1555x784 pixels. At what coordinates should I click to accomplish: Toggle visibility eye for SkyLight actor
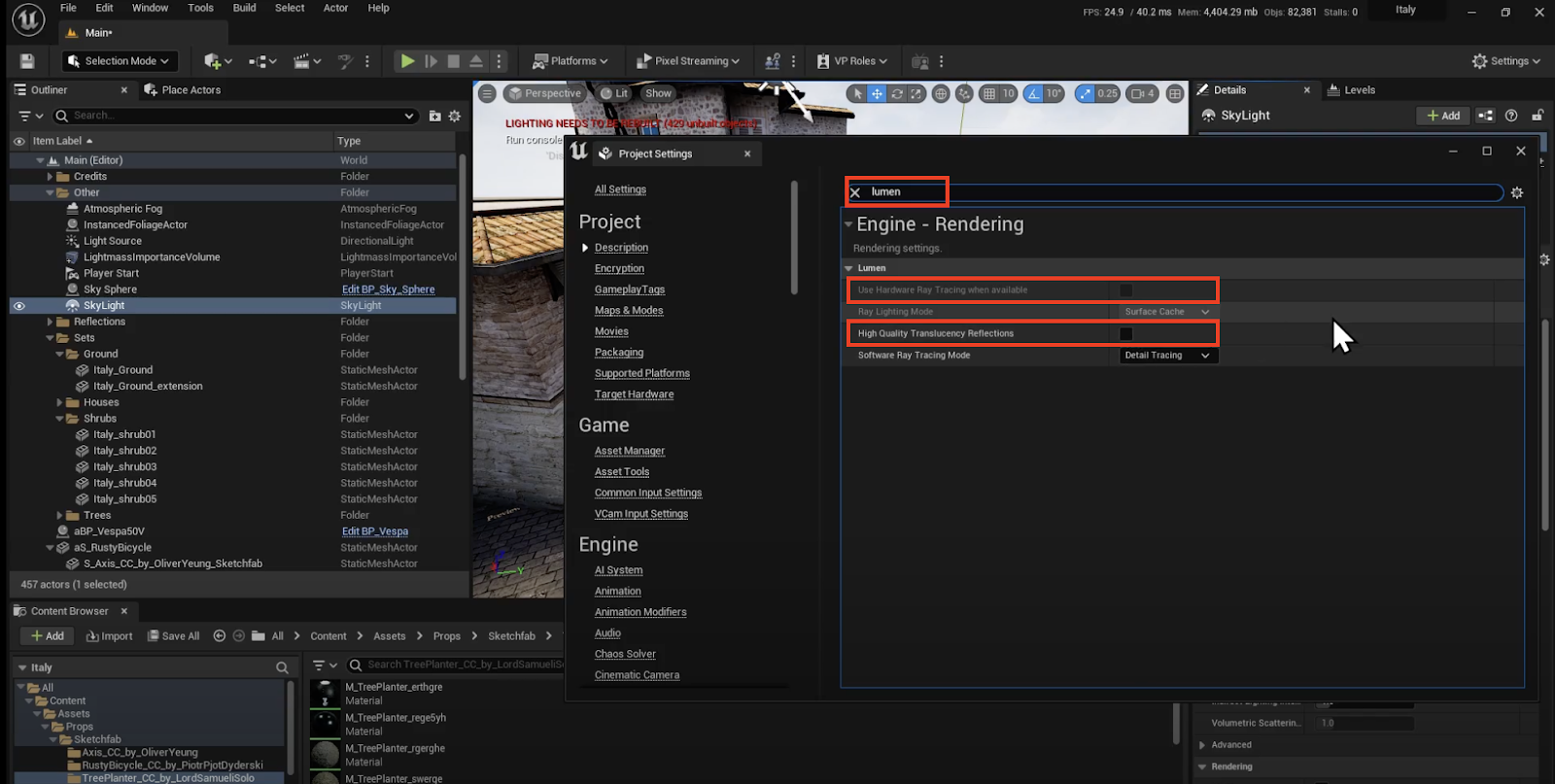click(18, 306)
